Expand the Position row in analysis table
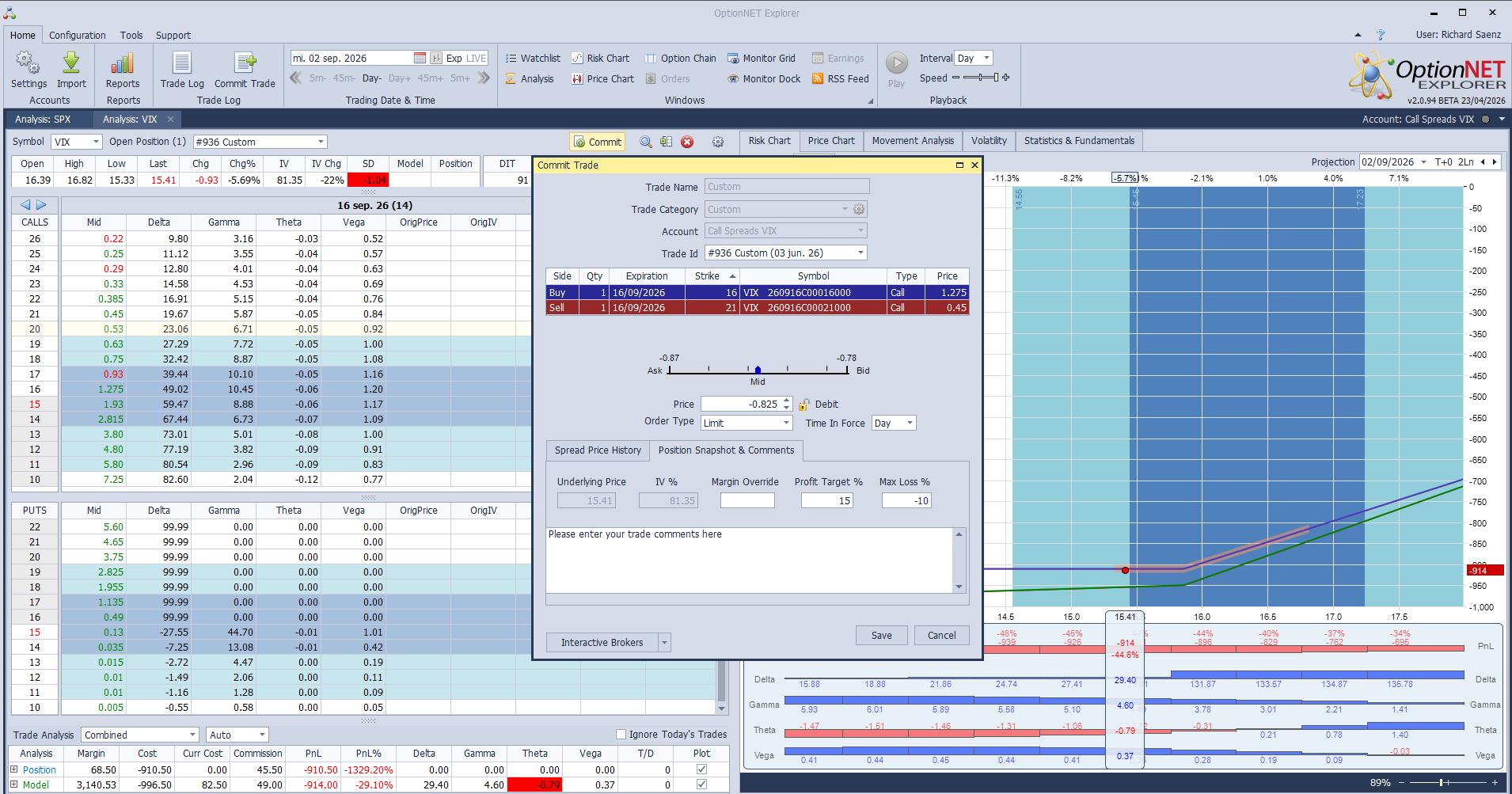 pos(14,769)
